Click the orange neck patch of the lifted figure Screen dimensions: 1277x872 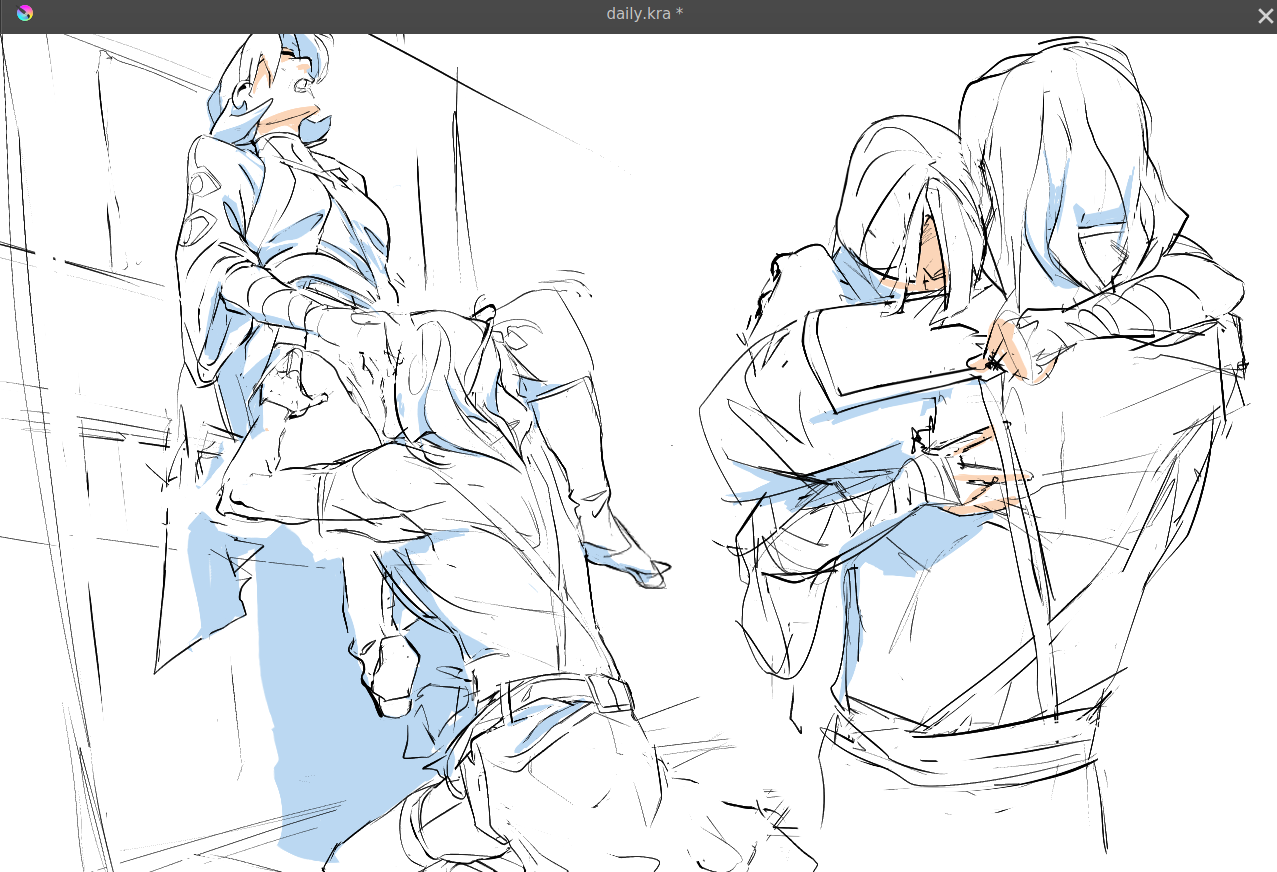(x=287, y=118)
